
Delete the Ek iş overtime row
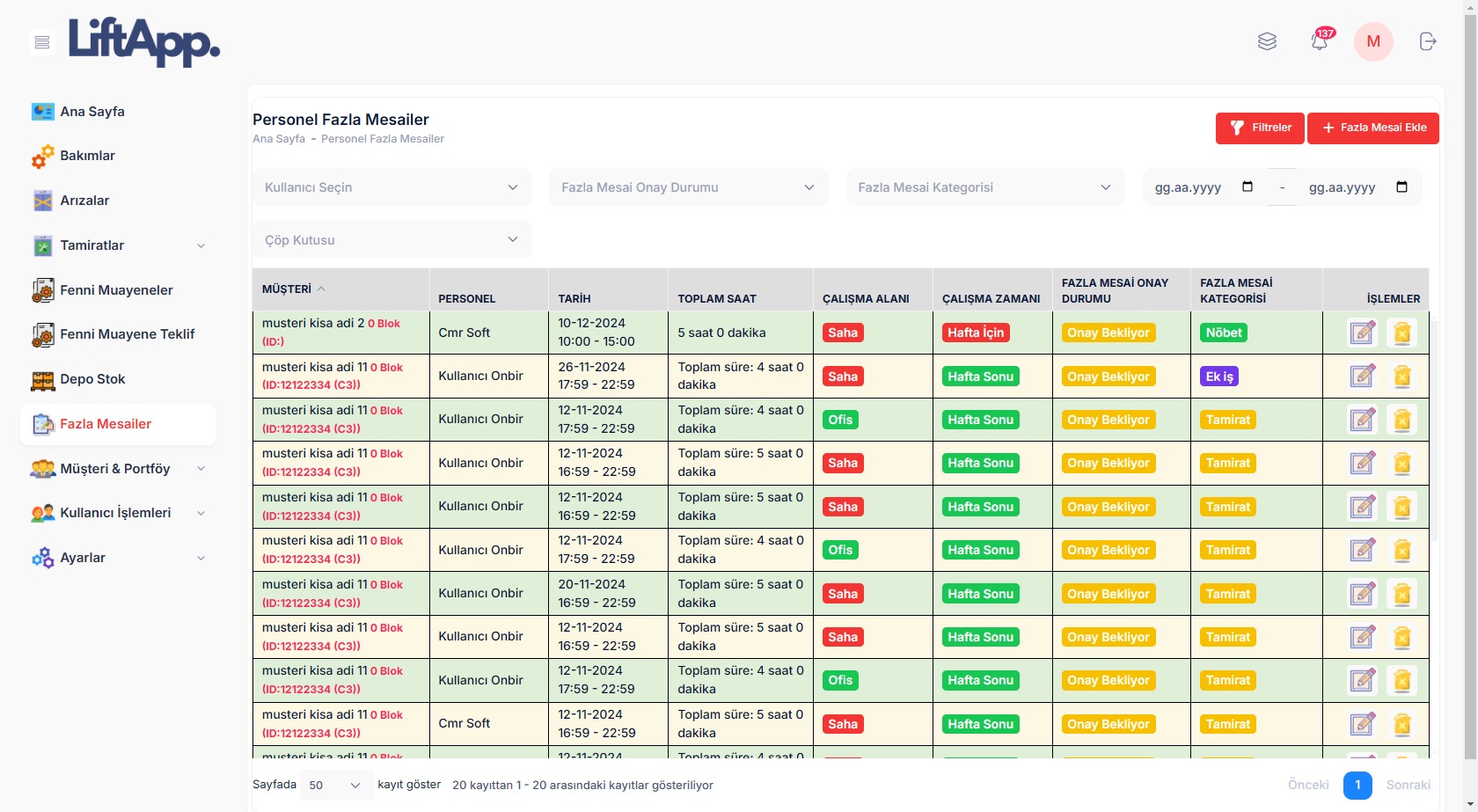[x=1401, y=377]
